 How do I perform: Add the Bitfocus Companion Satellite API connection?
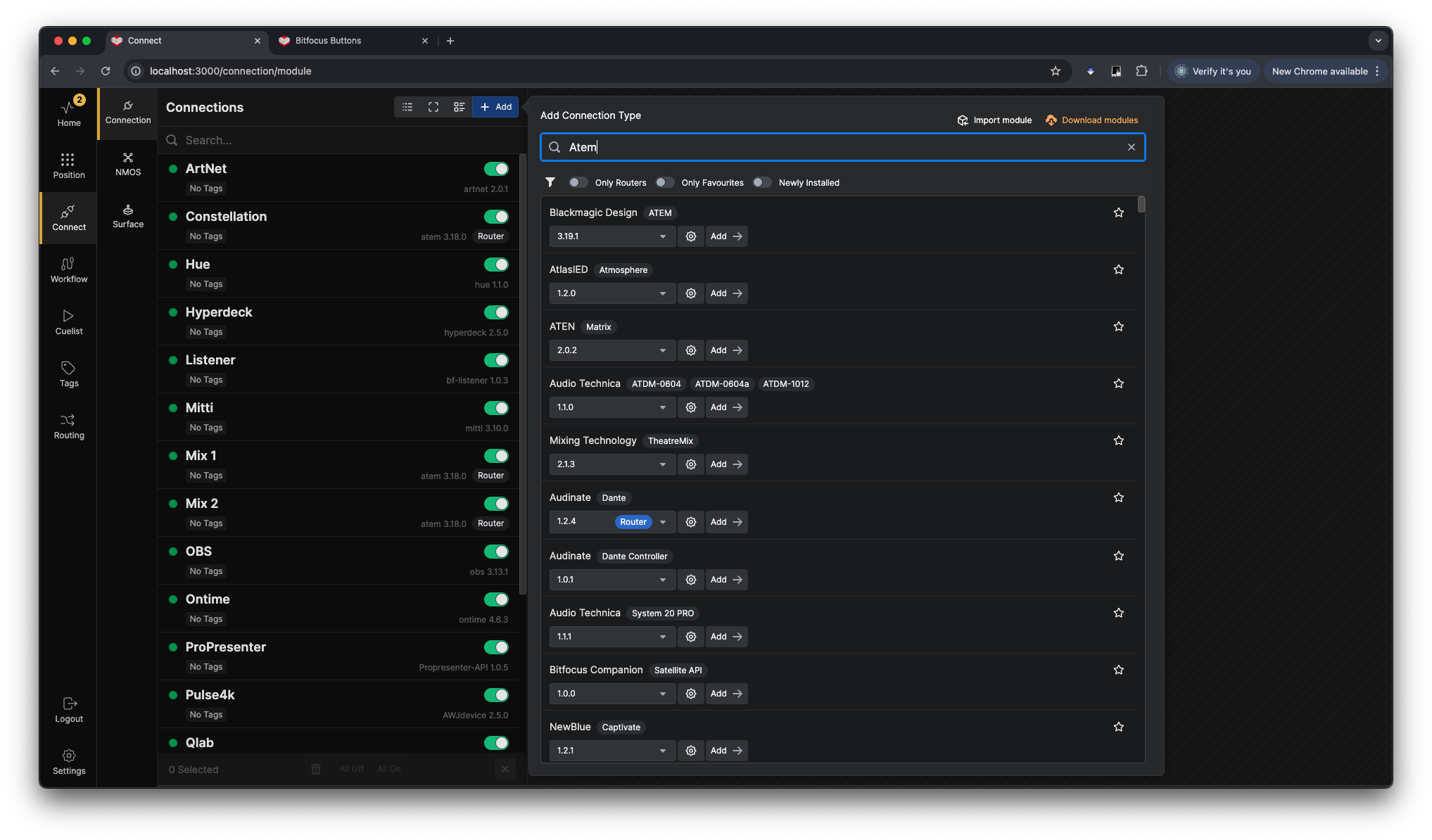(x=726, y=694)
